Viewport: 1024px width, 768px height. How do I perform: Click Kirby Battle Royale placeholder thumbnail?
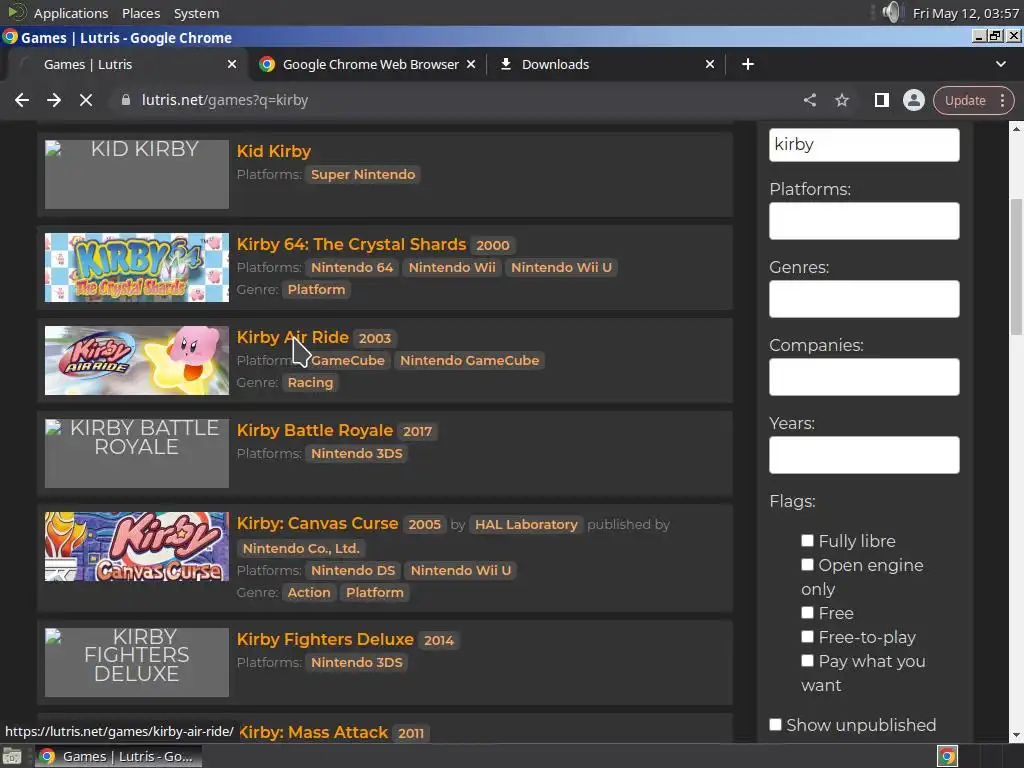click(x=136, y=453)
